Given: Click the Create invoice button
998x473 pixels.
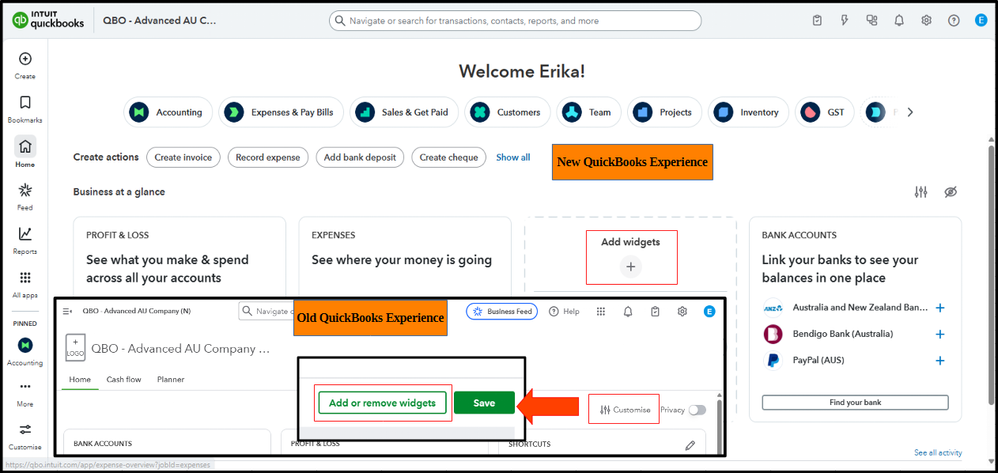Looking at the screenshot, I should pos(183,157).
